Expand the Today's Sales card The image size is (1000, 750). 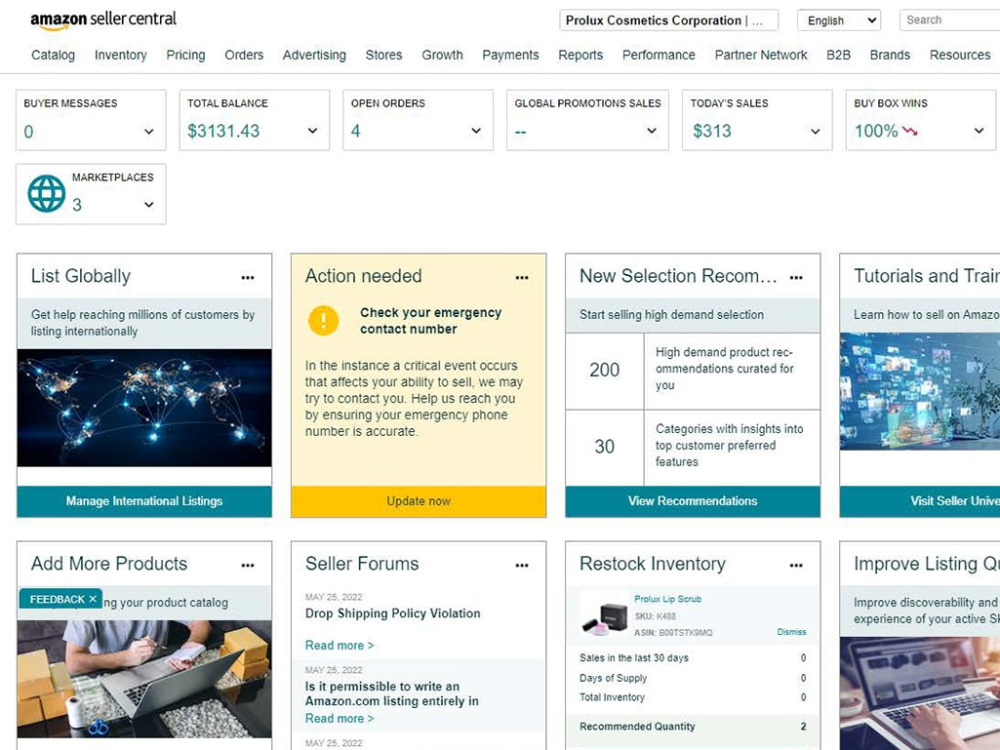(815, 131)
